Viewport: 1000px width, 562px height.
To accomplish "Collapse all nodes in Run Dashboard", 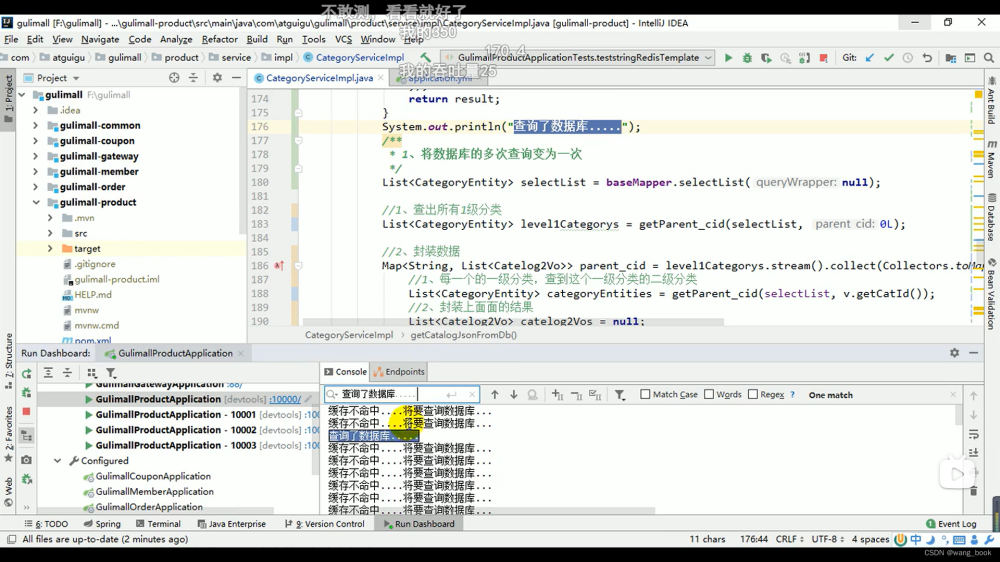I will [67, 373].
